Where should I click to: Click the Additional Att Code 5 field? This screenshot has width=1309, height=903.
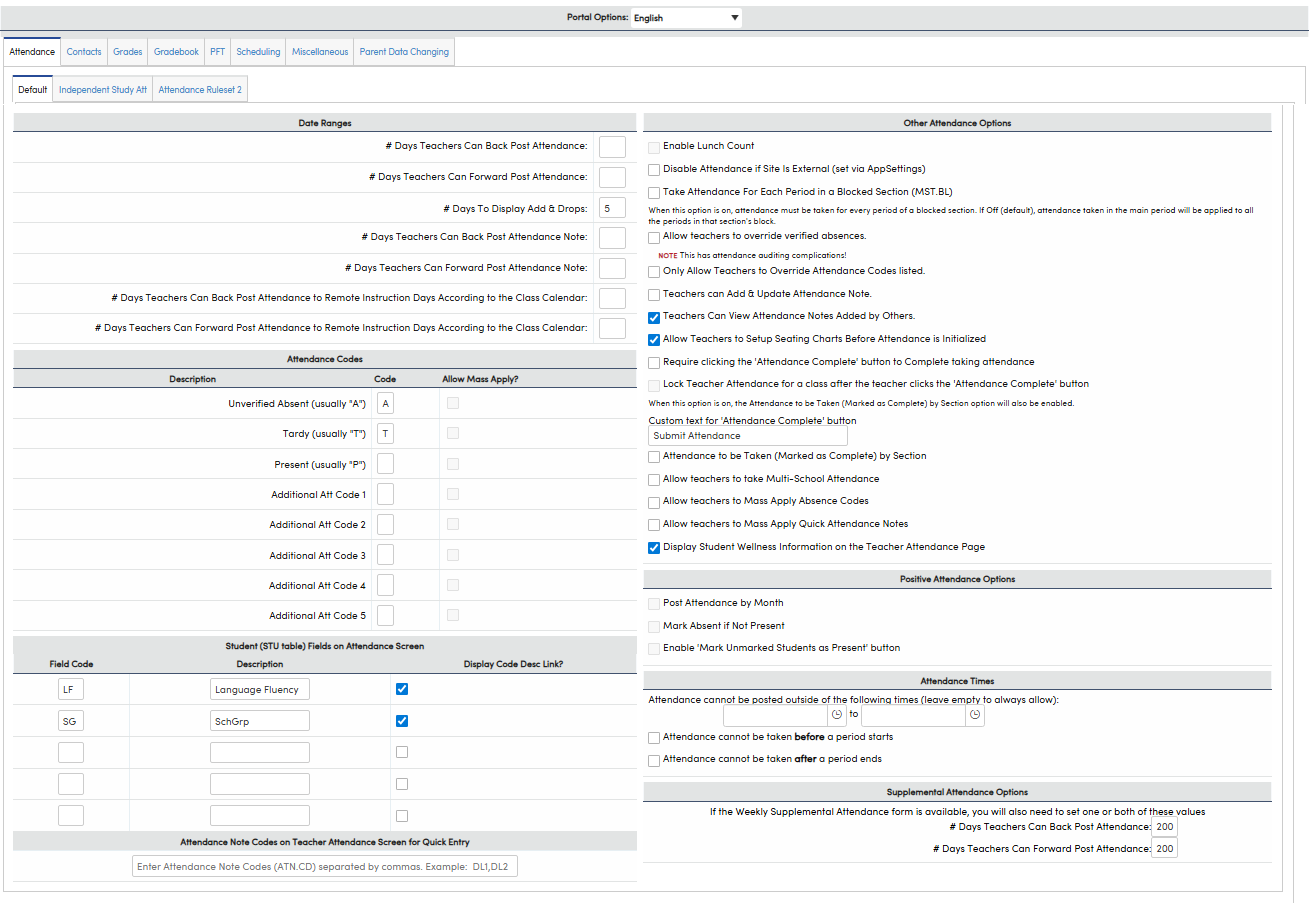click(x=385, y=615)
